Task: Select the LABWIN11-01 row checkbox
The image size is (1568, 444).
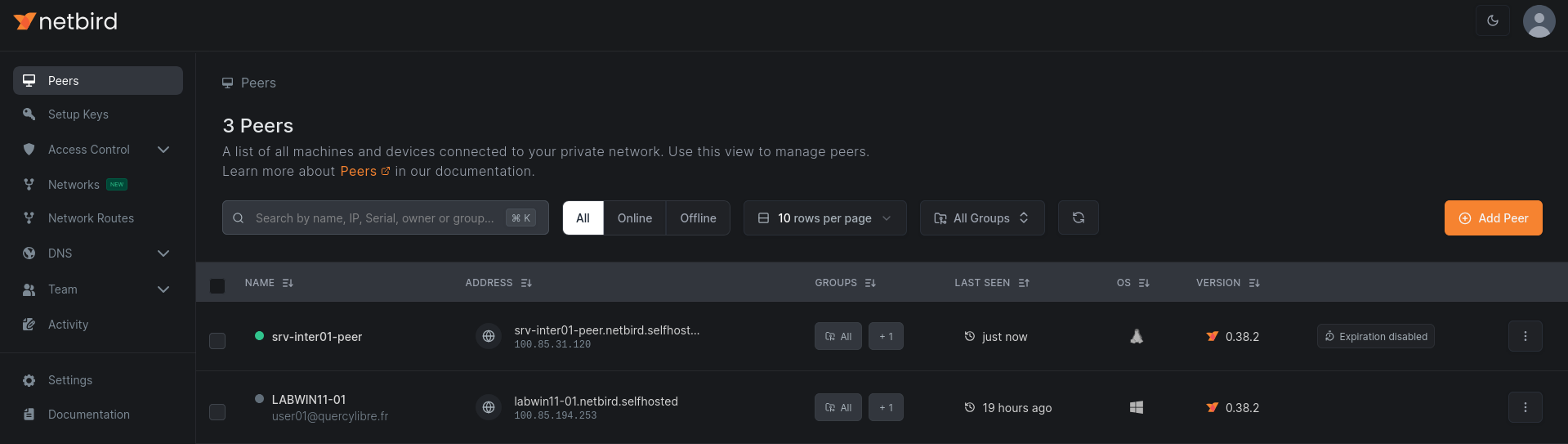Action: click(x=217, y=412)
